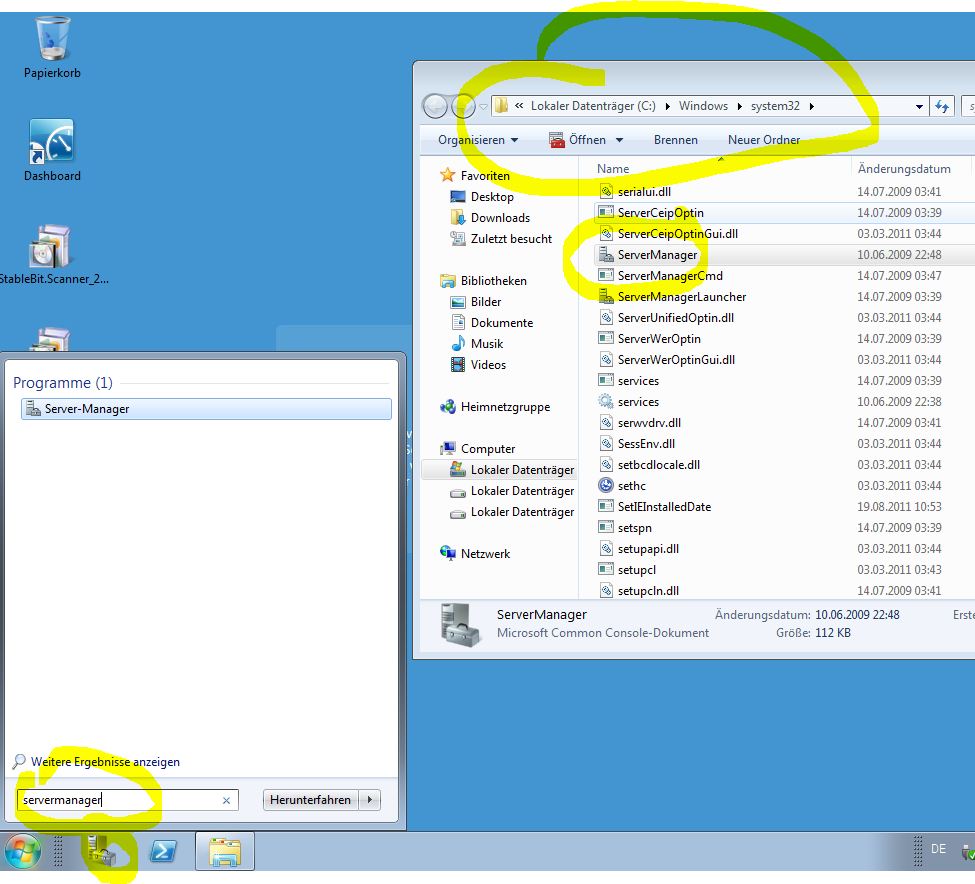Focus the Start menu search field

click(x=128, y=800)
